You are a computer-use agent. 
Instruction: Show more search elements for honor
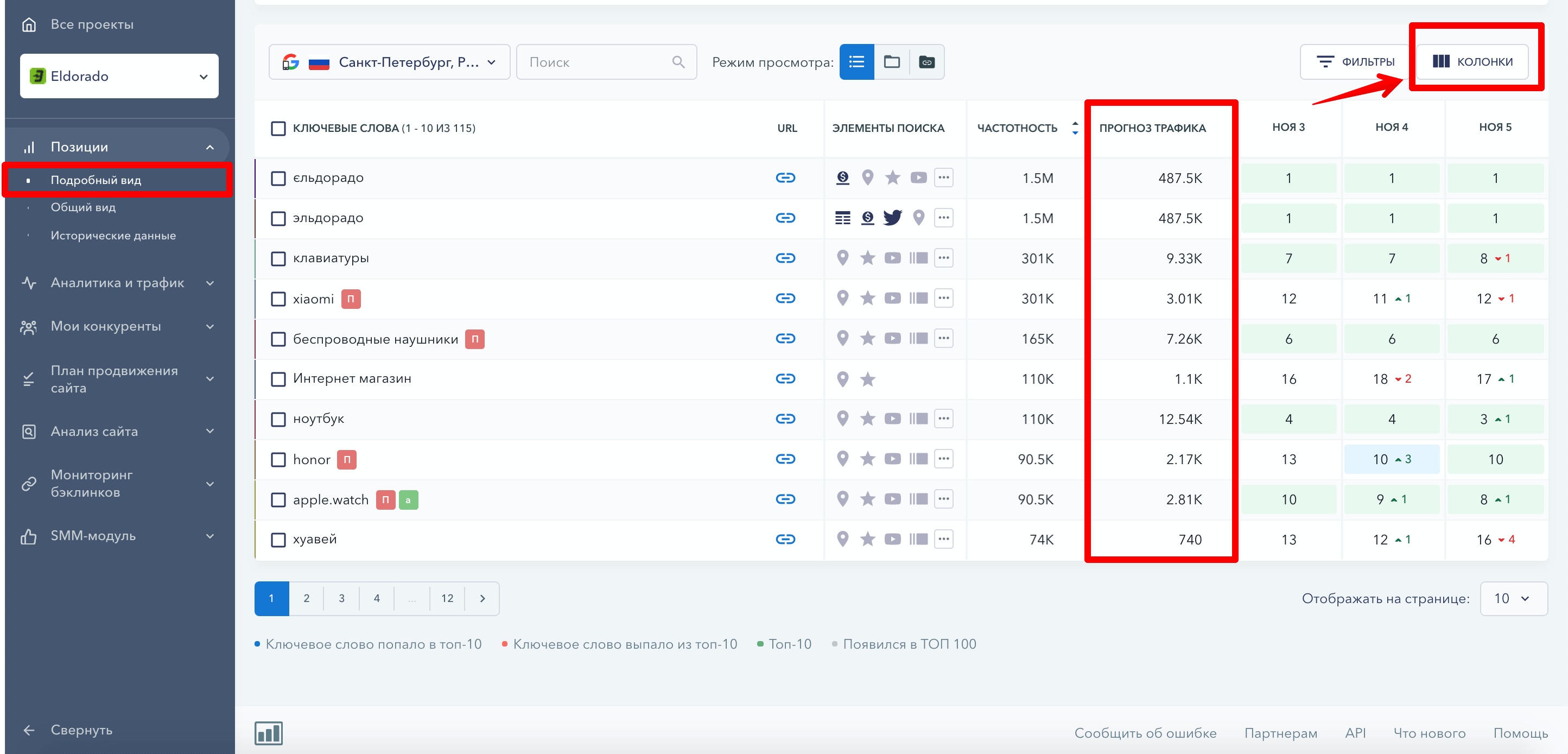943,459
